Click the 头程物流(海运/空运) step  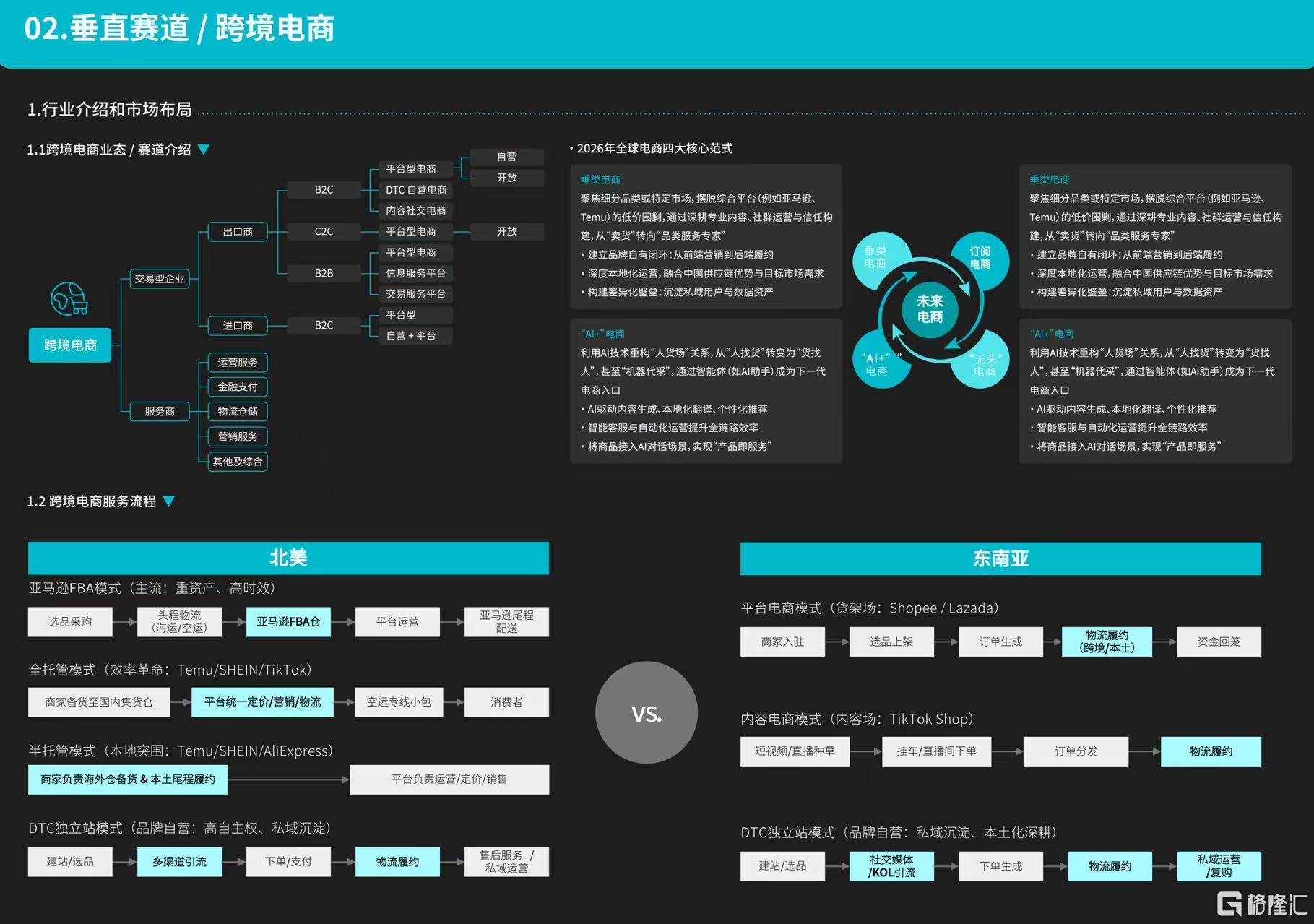[x=179, y=622]
